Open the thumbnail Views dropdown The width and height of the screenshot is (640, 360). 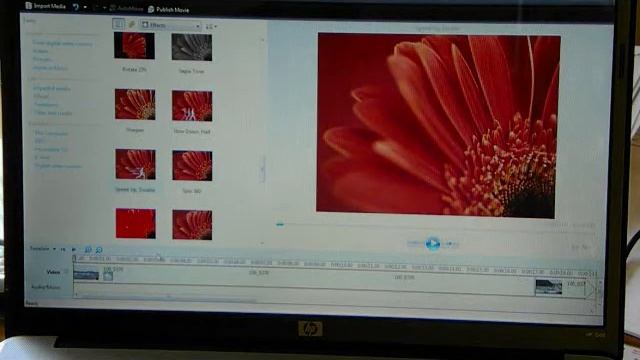211,27
